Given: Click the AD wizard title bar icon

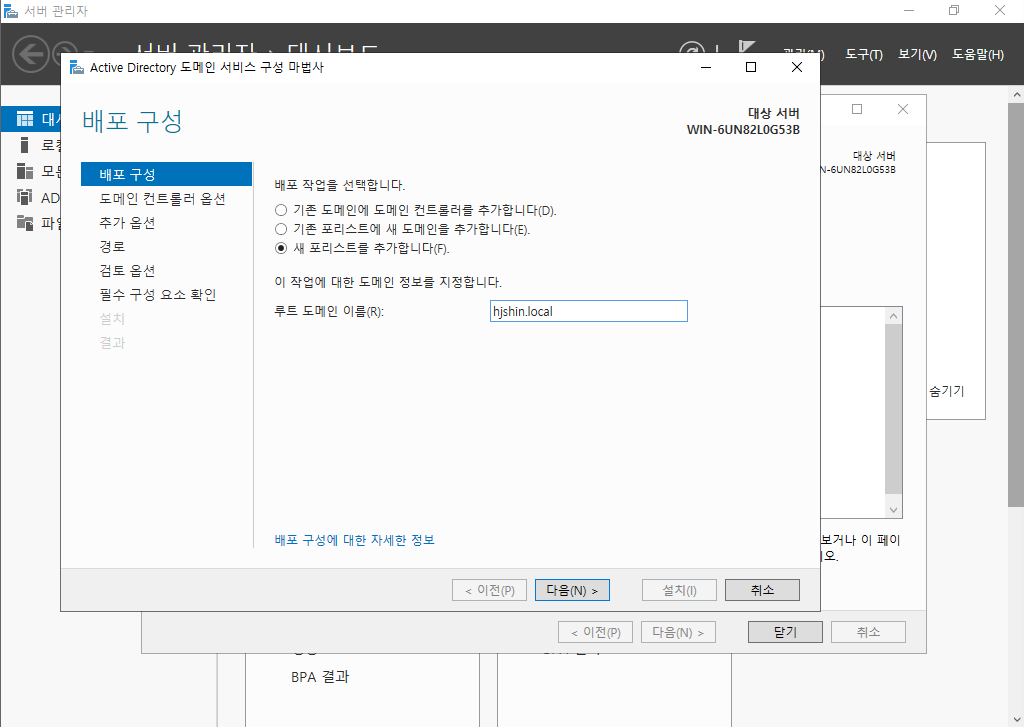Looking at the screenshot, I should (x=77, y=67).
